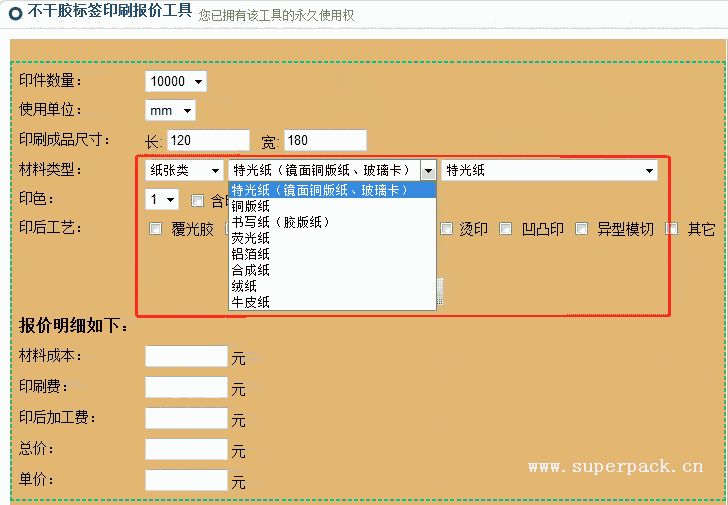
Task: Tick the 其它 checkbox
Action: pyautogui.click(x=672, y=229)
